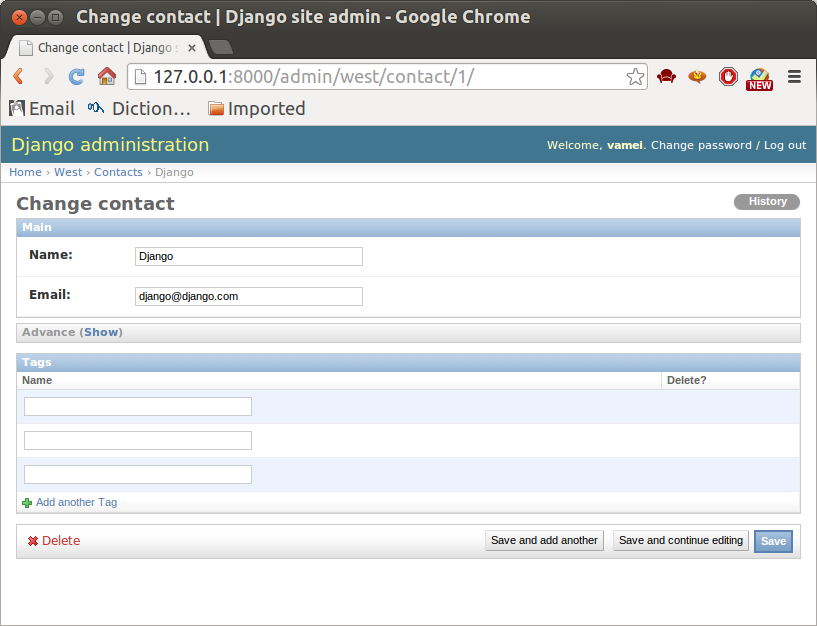Image resolution: width=817 pixels, height=626 pixels.
Task: Click the orange speech-bubble extension icon
Action: [697, 77]
